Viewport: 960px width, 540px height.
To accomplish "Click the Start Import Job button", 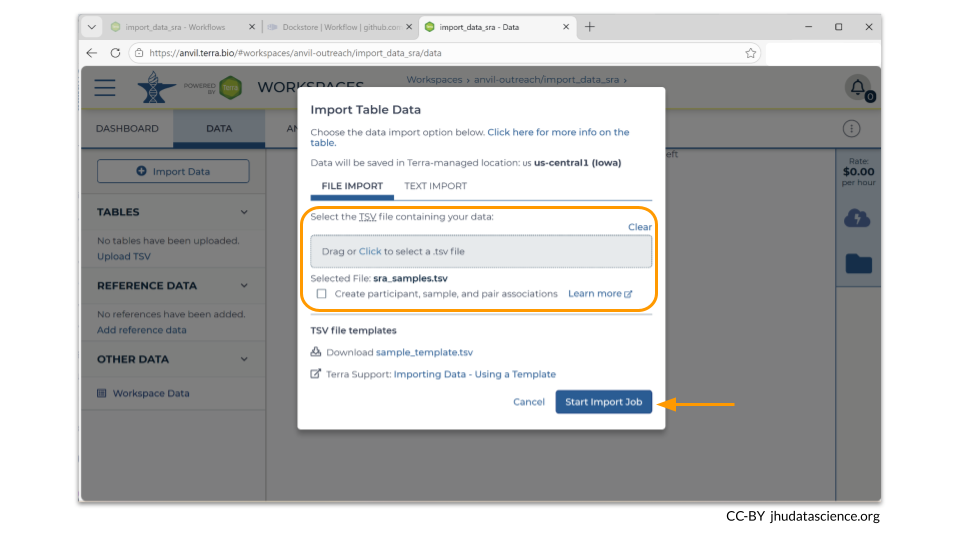I will (604, 402).
